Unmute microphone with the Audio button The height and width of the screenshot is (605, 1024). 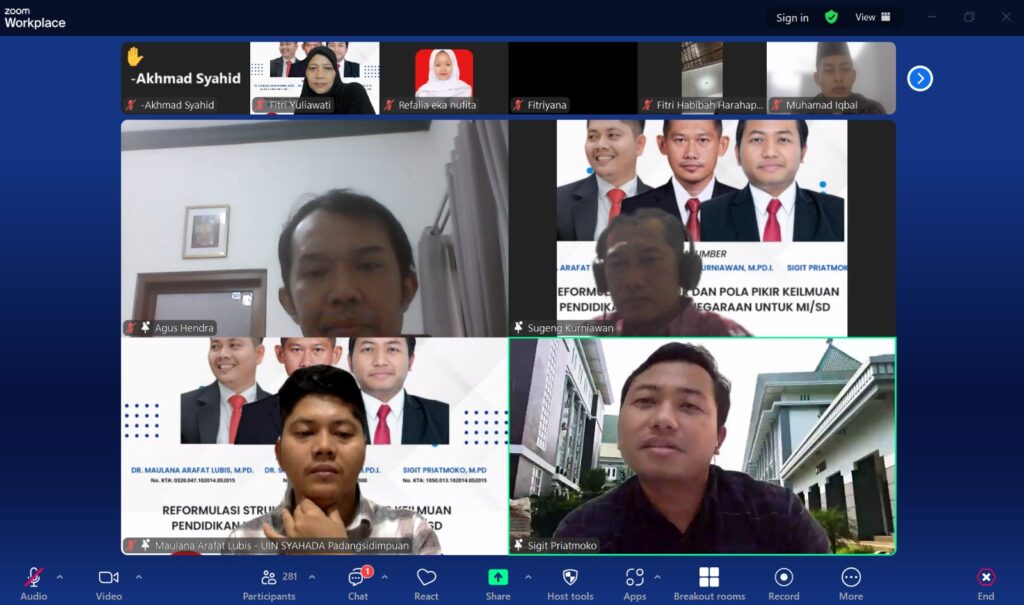34,583
